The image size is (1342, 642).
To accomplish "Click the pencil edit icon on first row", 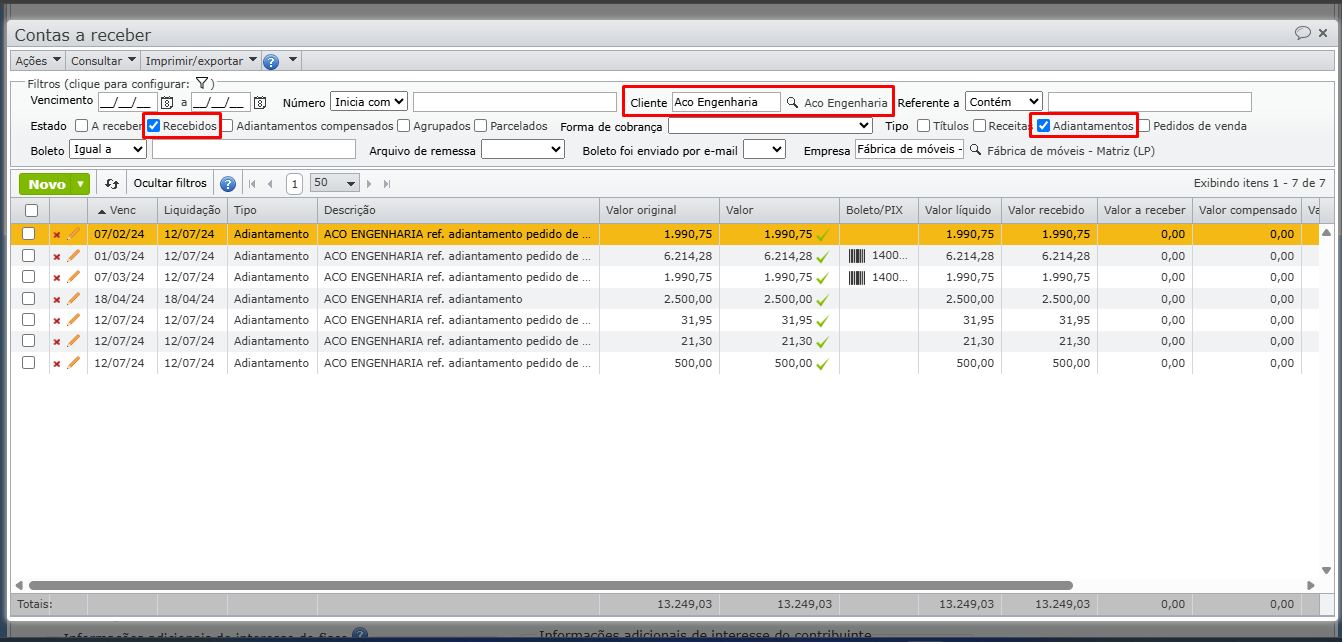I will tap(73, 234).
